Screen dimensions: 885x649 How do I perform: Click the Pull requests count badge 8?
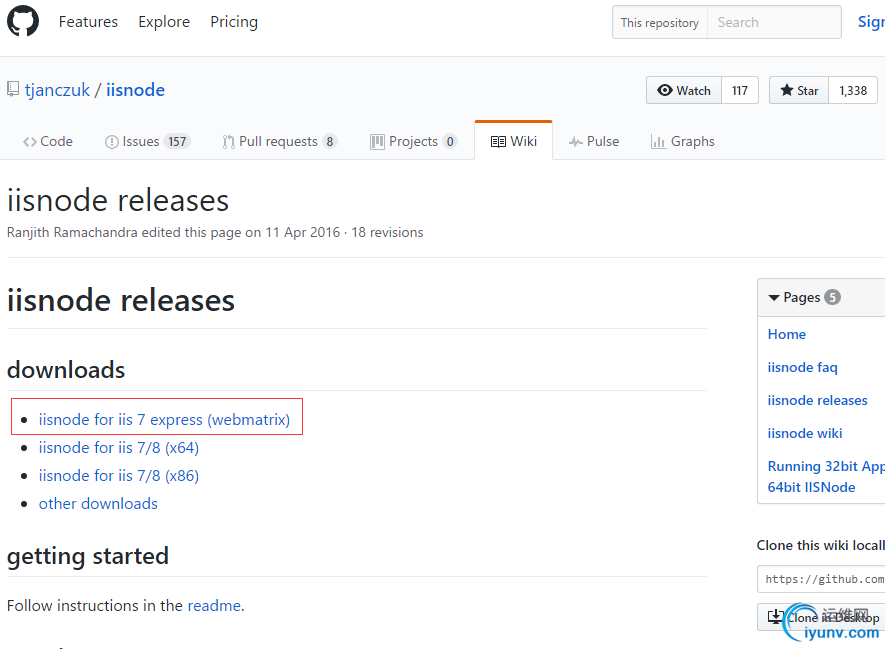click(330, 142)
